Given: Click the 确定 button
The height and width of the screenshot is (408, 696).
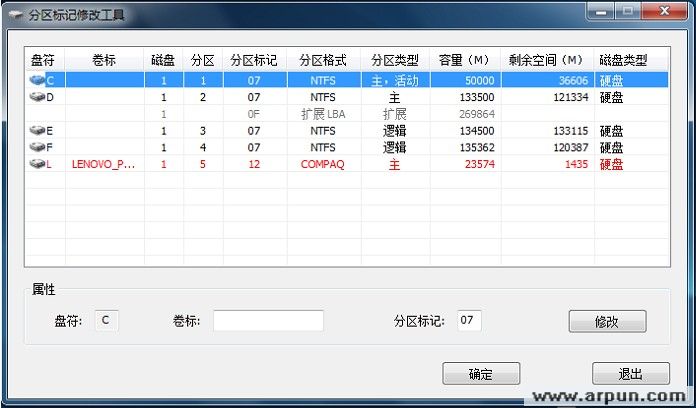Looking at the screenshot, I should 481,374.
